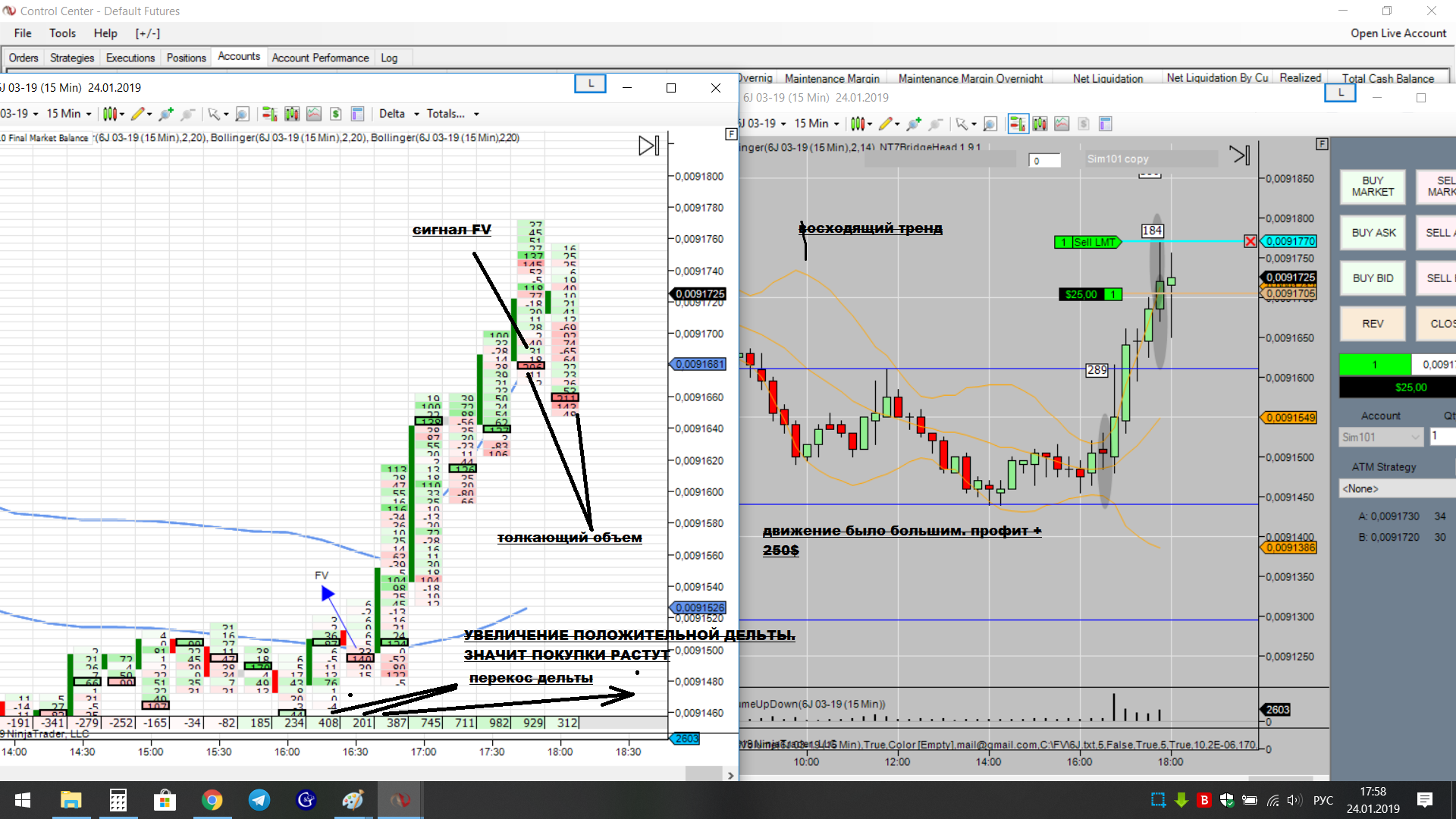Open chart style candlestick icon in left chart
Viewport: 1456px width, 819px height.
(110, 114)
